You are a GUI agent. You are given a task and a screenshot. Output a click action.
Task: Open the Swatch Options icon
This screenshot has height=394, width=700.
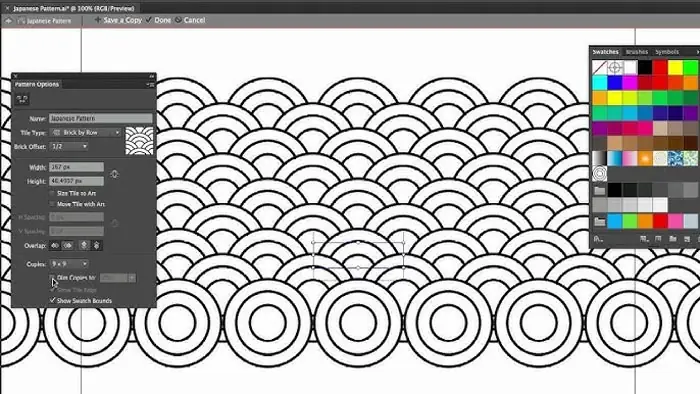[x=658, y=240]
